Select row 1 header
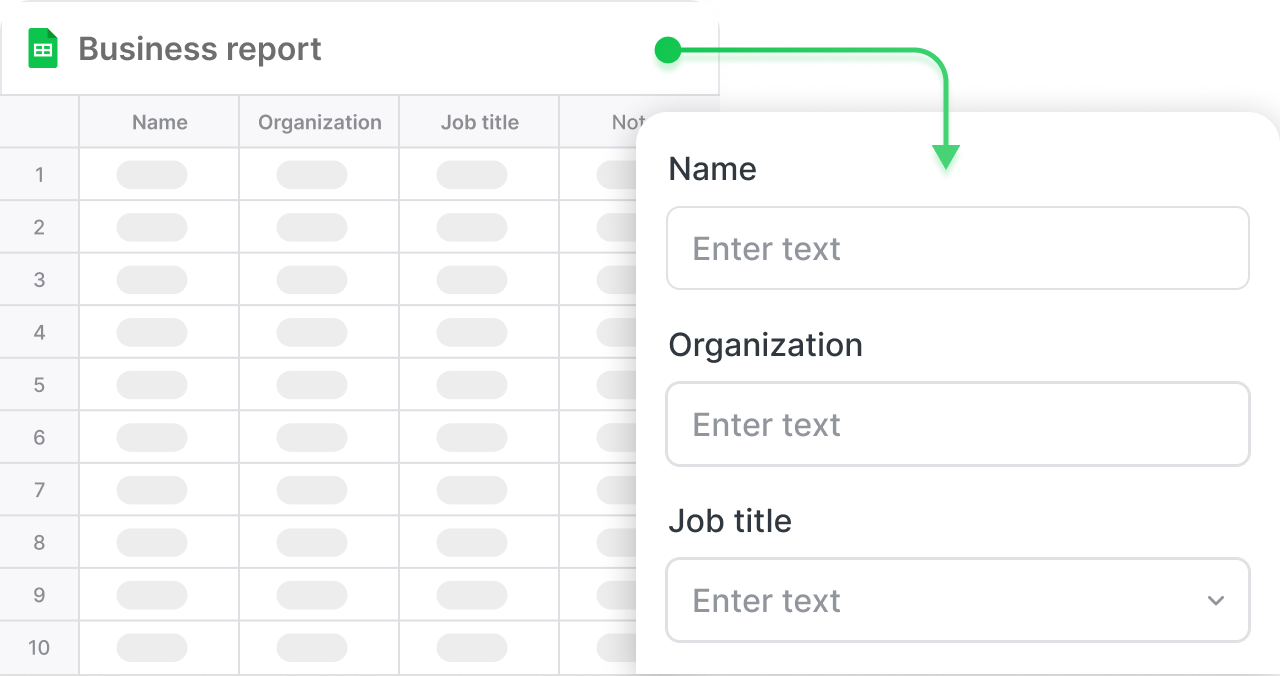This screenshot has height=676, width=1280. (39, 175)
